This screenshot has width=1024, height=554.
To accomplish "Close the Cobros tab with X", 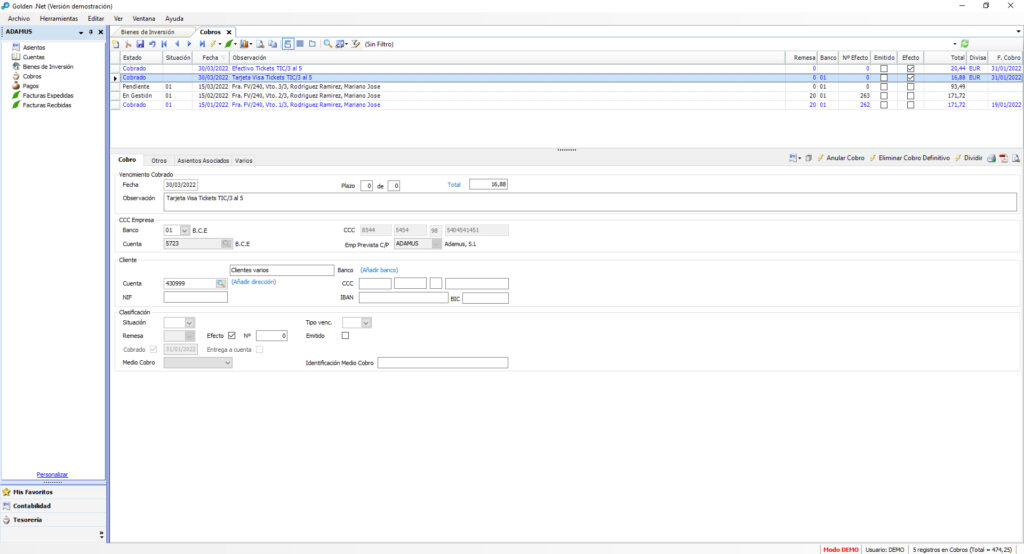I will tap(229, 32).
